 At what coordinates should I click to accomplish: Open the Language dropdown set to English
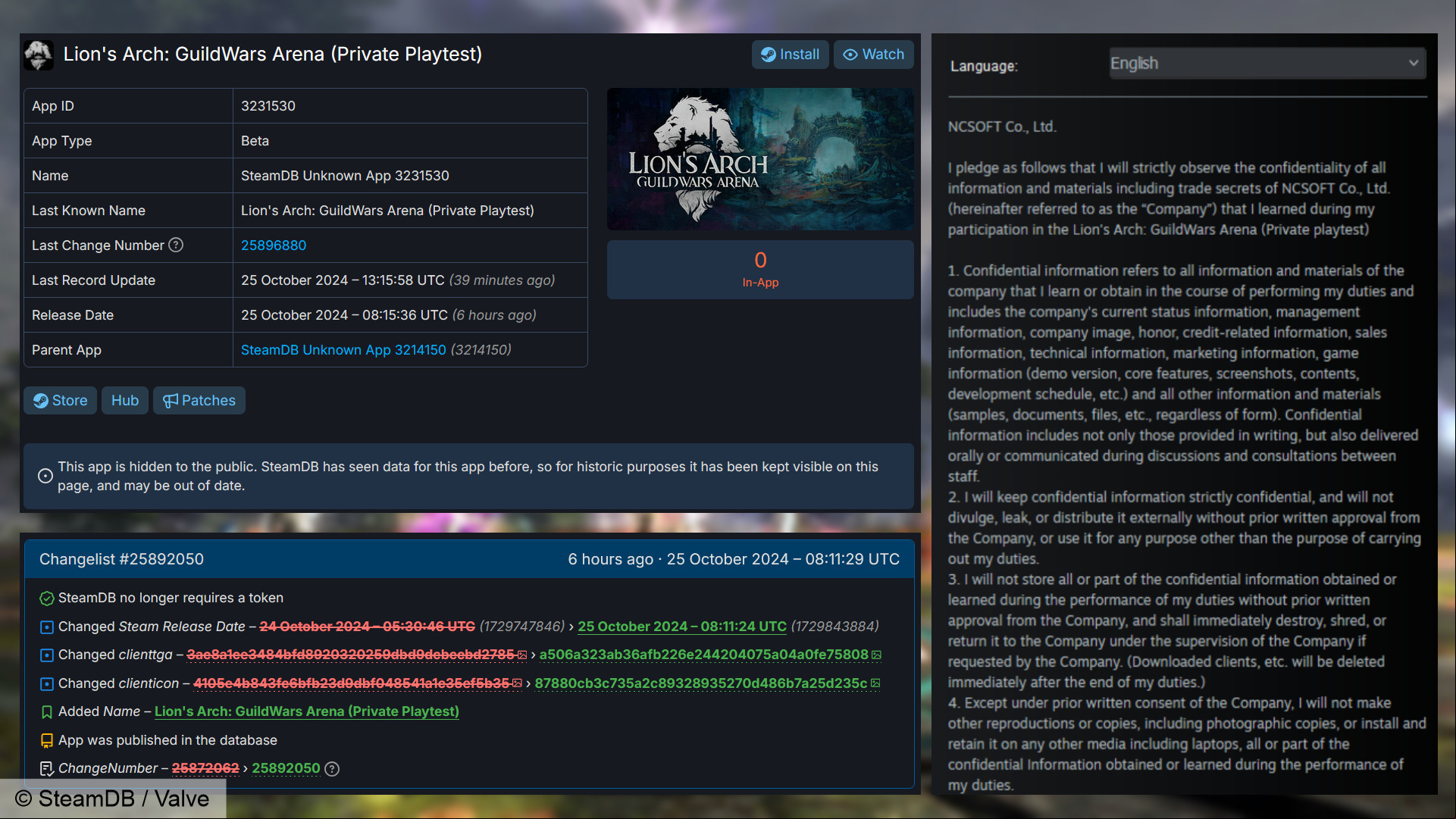pos(1267,64)
